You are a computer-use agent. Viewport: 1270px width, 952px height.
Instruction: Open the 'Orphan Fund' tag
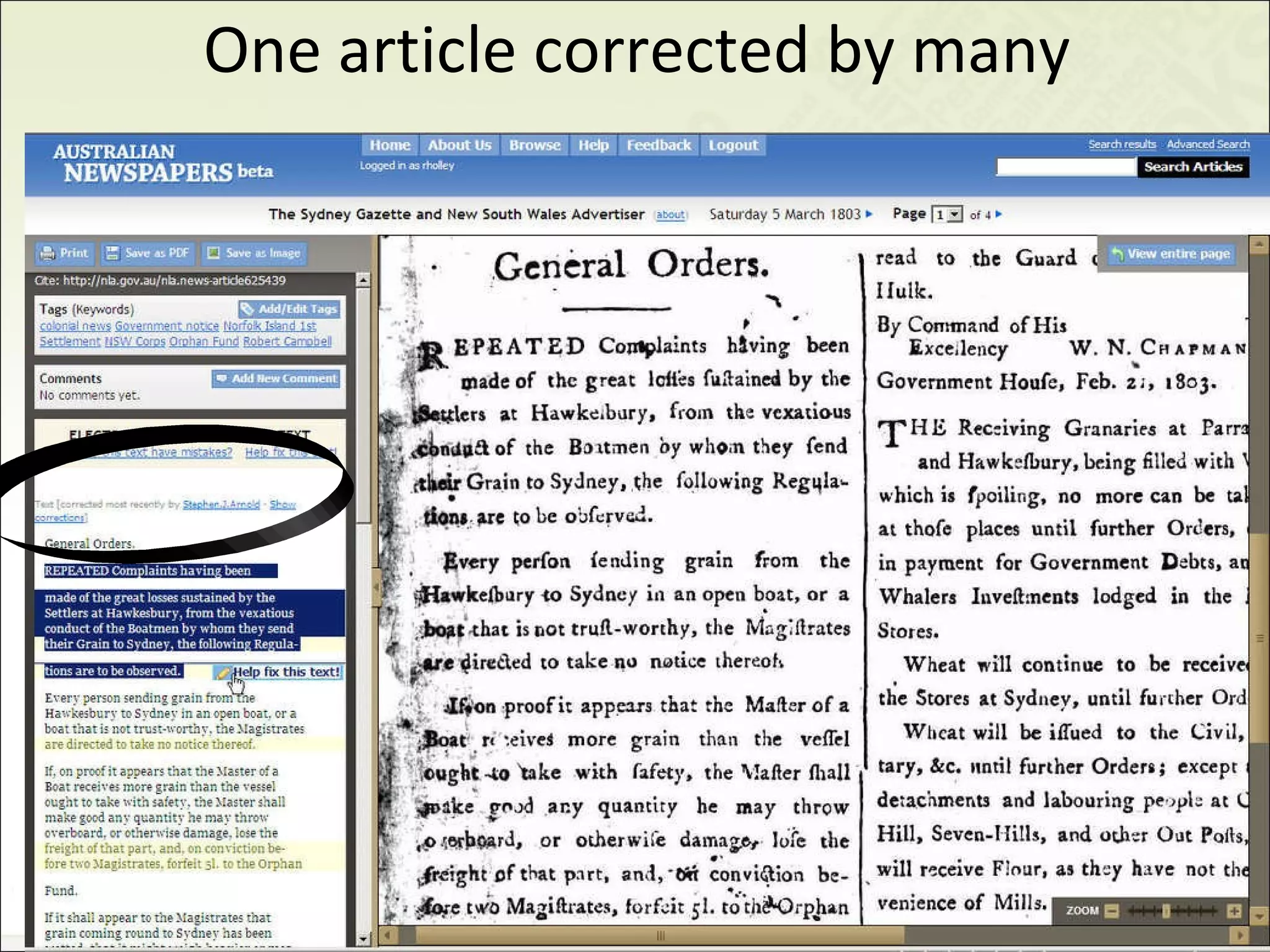click(204, 342)
